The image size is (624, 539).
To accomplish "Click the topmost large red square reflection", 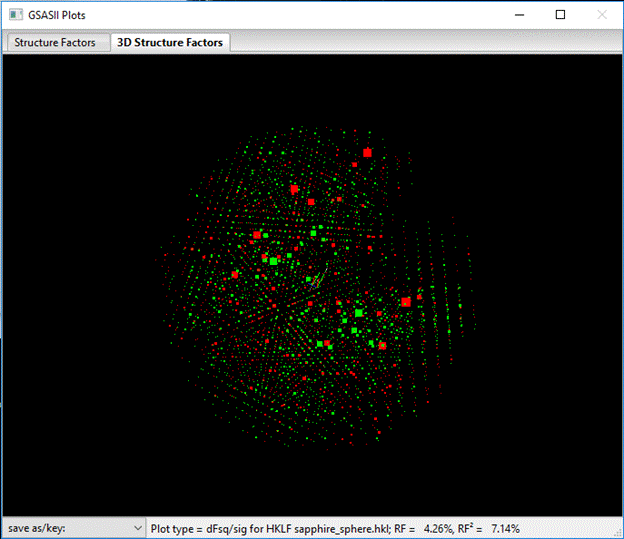I will click(x=367, y=153).
